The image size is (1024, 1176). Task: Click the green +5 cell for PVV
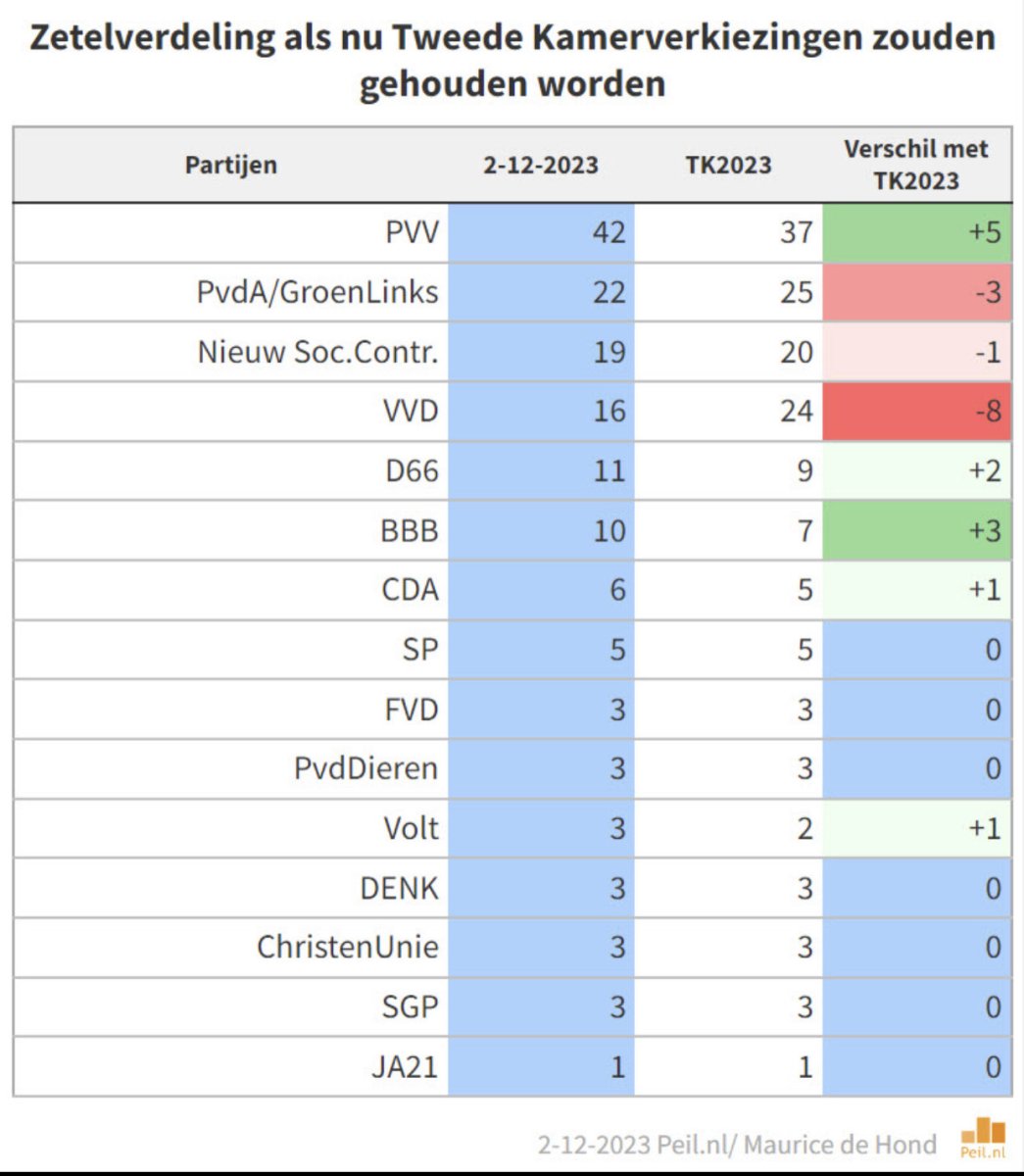point(916,233)
